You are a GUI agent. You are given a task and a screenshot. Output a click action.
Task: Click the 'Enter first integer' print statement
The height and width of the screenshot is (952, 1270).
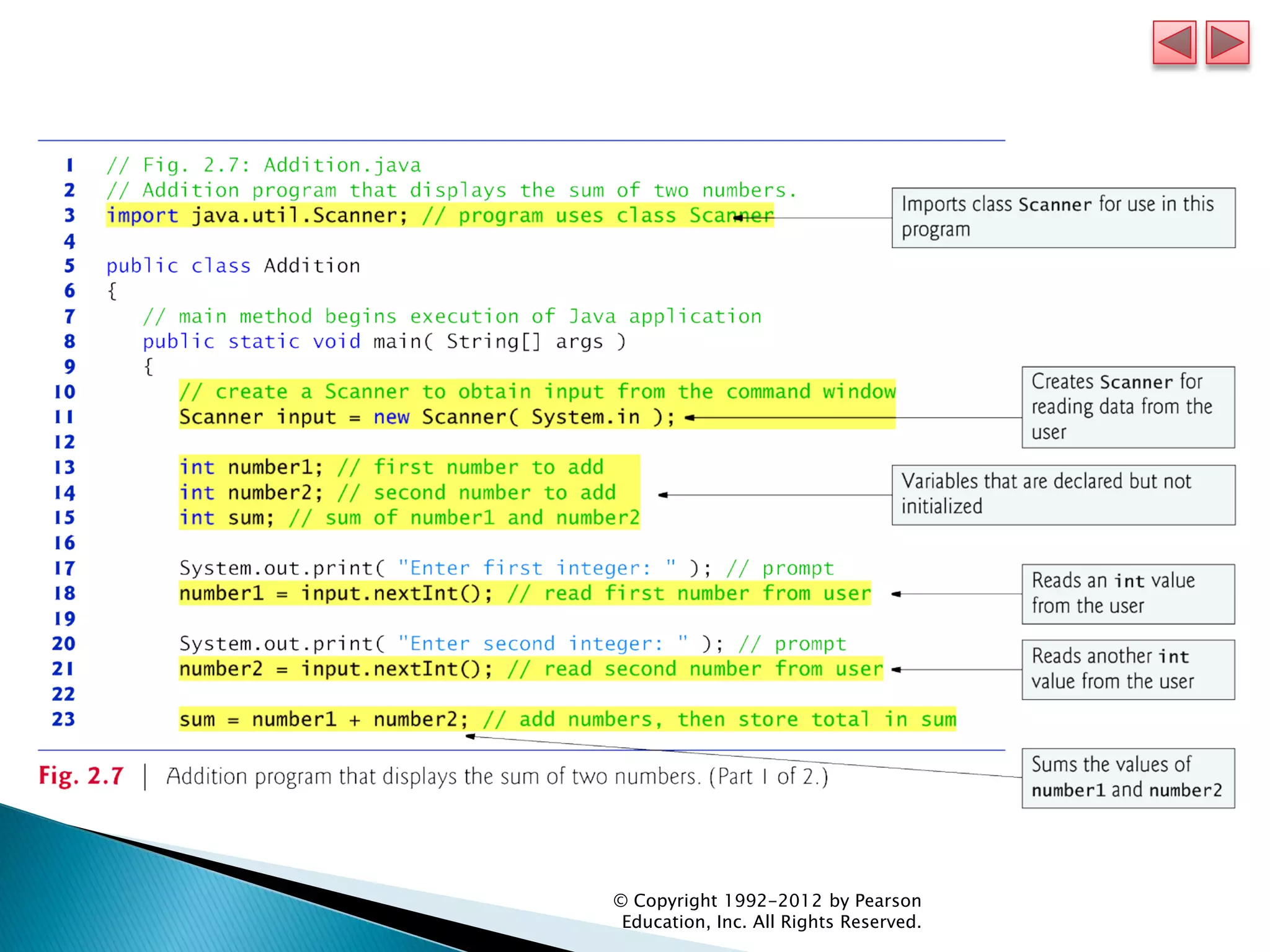pos(506,568)
